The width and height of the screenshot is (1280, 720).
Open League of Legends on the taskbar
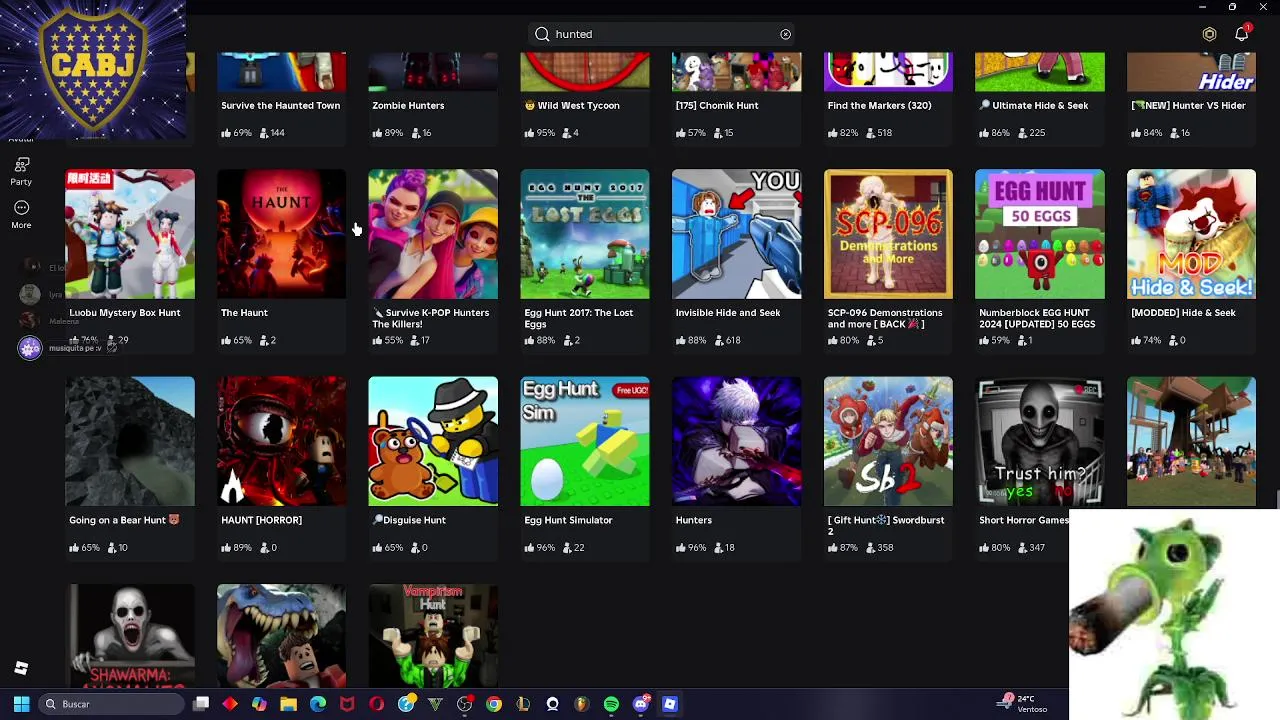click(x=523, y=704)
